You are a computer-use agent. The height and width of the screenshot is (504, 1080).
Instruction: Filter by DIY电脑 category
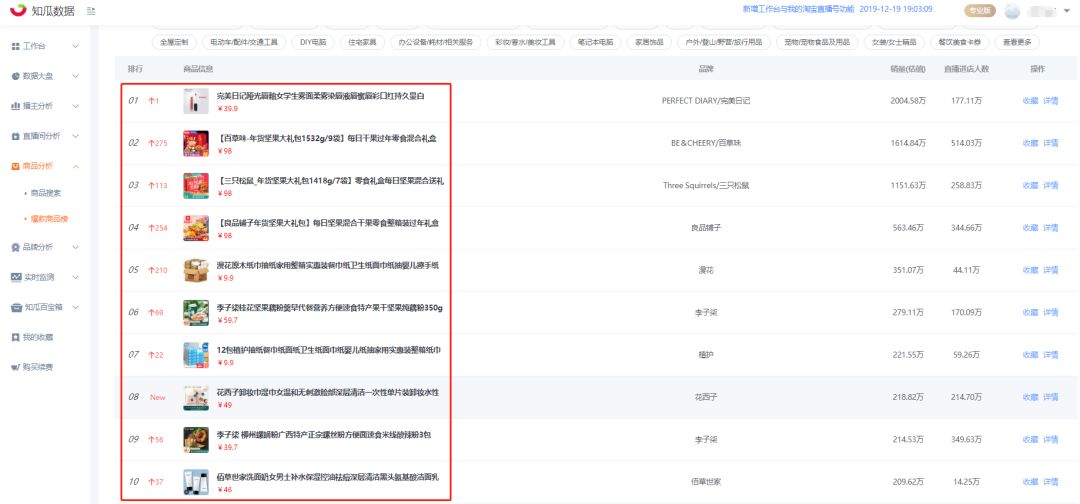click(313, 42)
